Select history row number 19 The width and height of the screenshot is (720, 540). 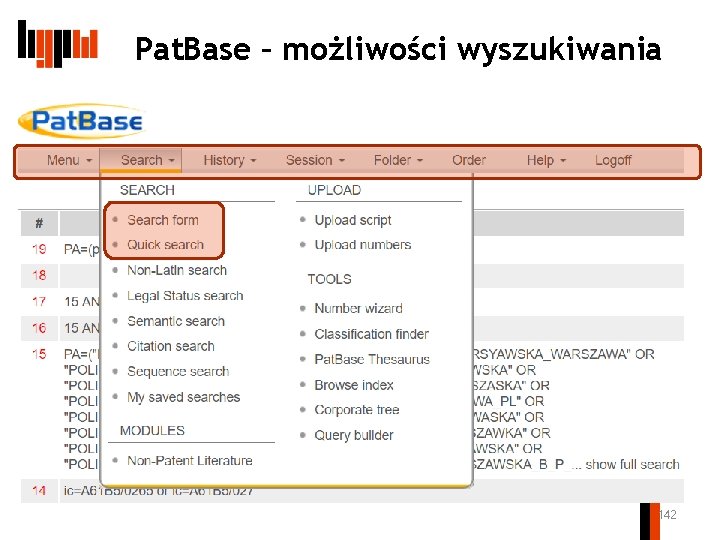pyautogui.click(x=39, y=249)
